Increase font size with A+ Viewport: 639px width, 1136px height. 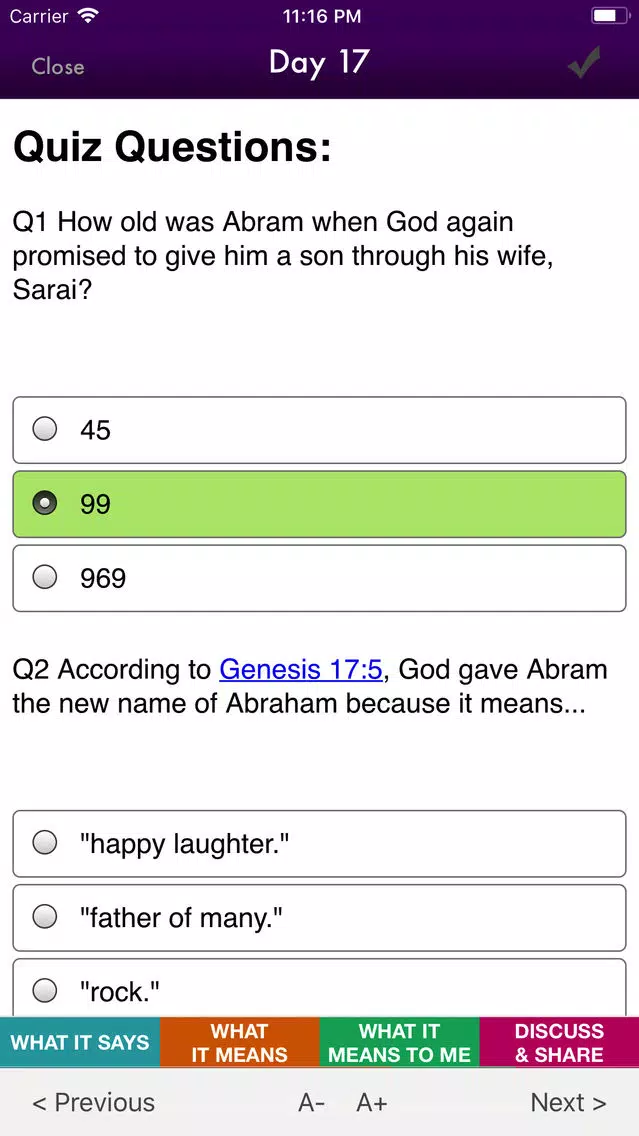click(x=372, y=1103)
